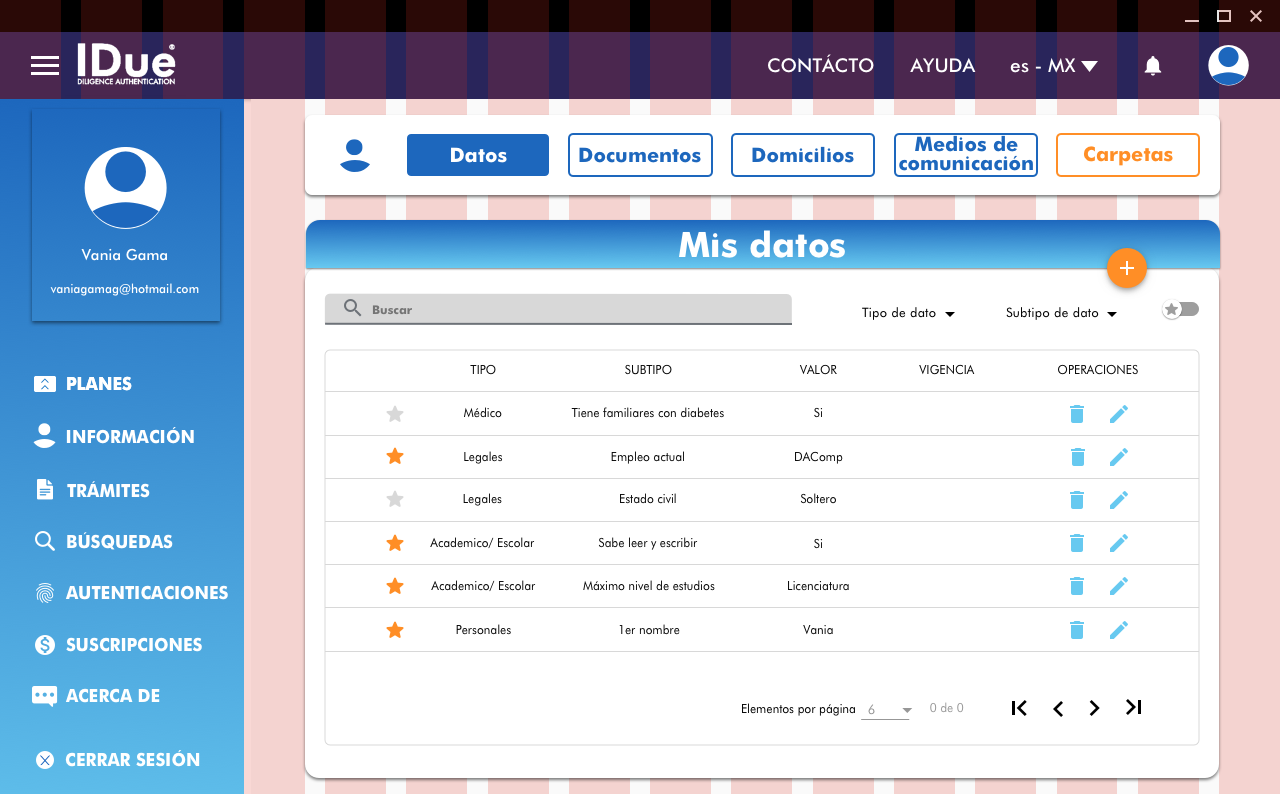Open the user avatar in top bar
Image resolution: width=1280 pixels, height=794 pixels.
point(1227,65)
